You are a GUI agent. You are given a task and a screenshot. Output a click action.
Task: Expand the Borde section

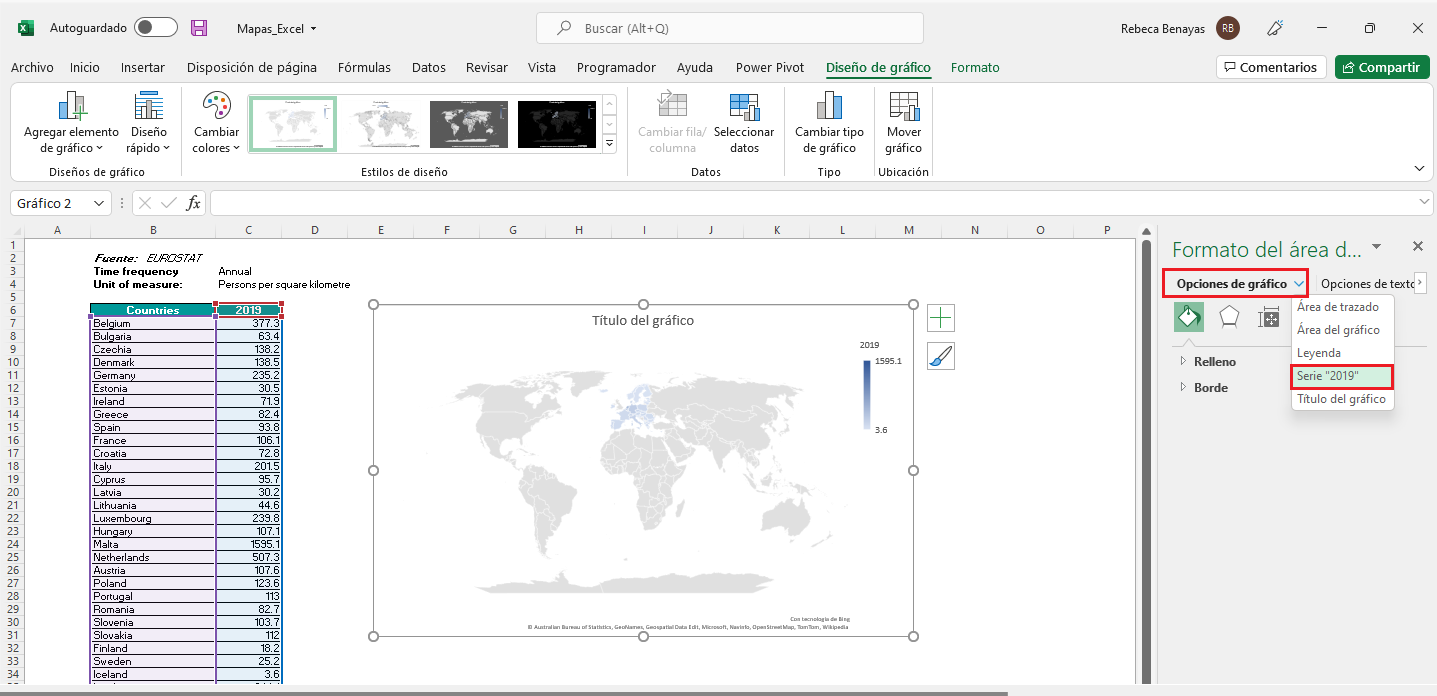(x=1210, y=388)
